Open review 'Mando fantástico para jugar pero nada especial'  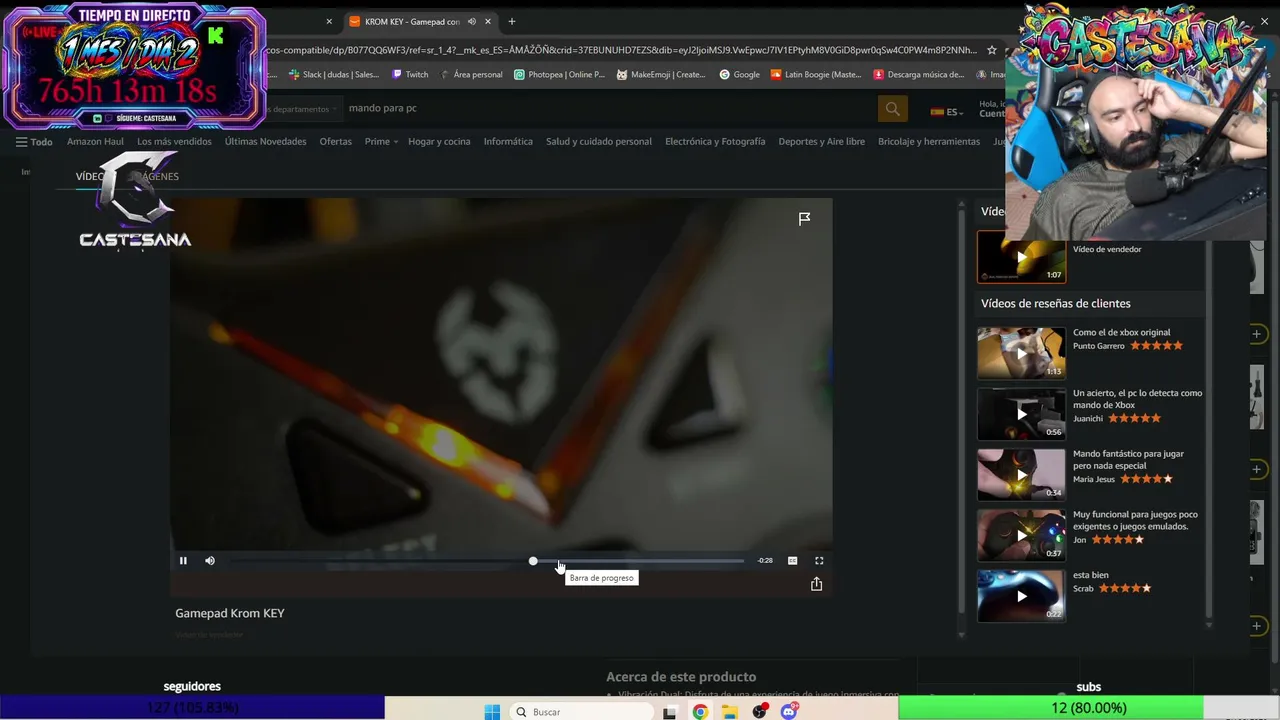pyautogui.click(x=1128, y=460)
